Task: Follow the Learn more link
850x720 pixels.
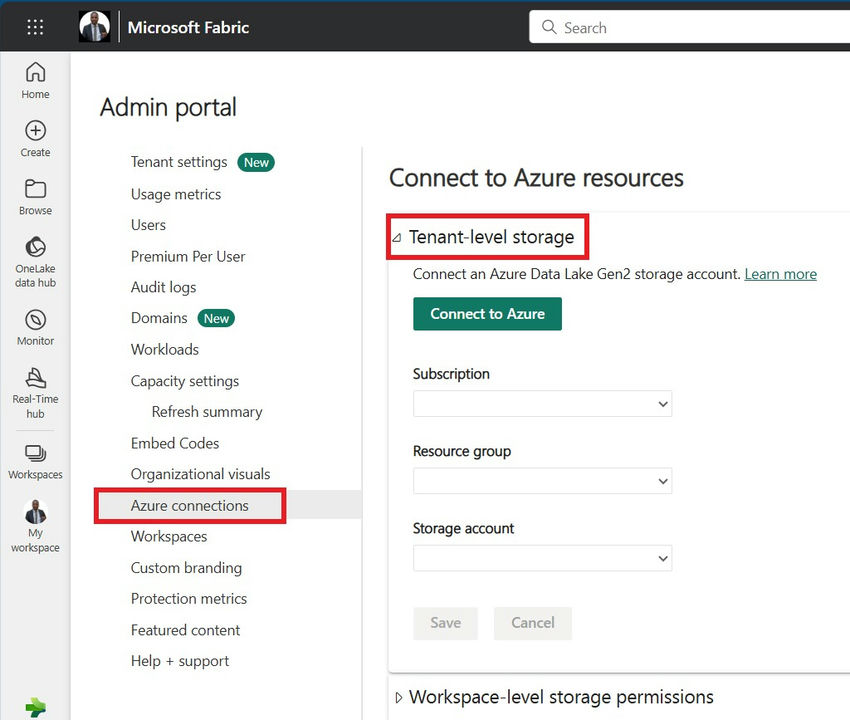Action: [780, 274]
